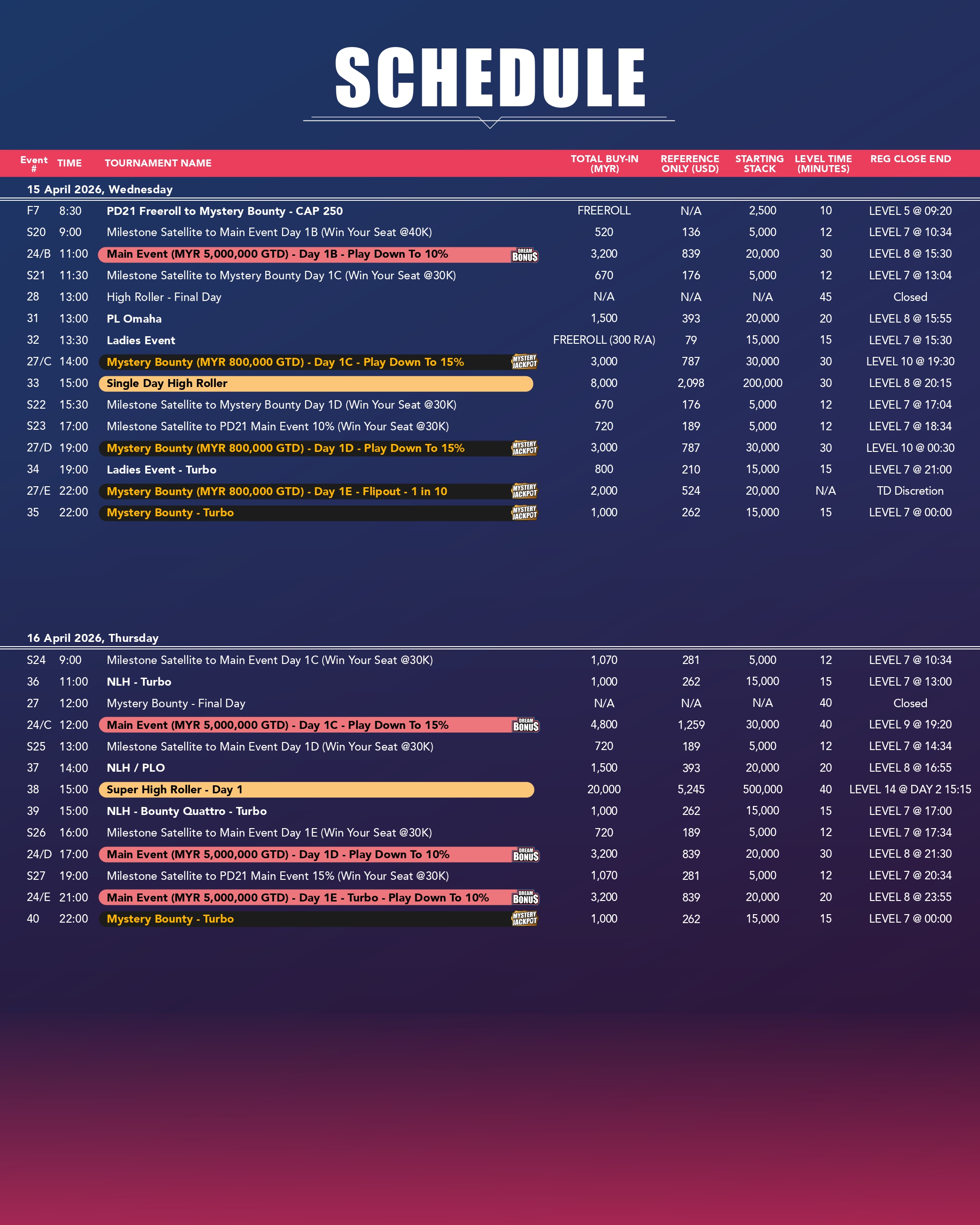Click Mystery Jackpot badge on event 40 Mystery Bounty Turbo
The width and height of the screenshot is (980, 1225).
[524, 919]
